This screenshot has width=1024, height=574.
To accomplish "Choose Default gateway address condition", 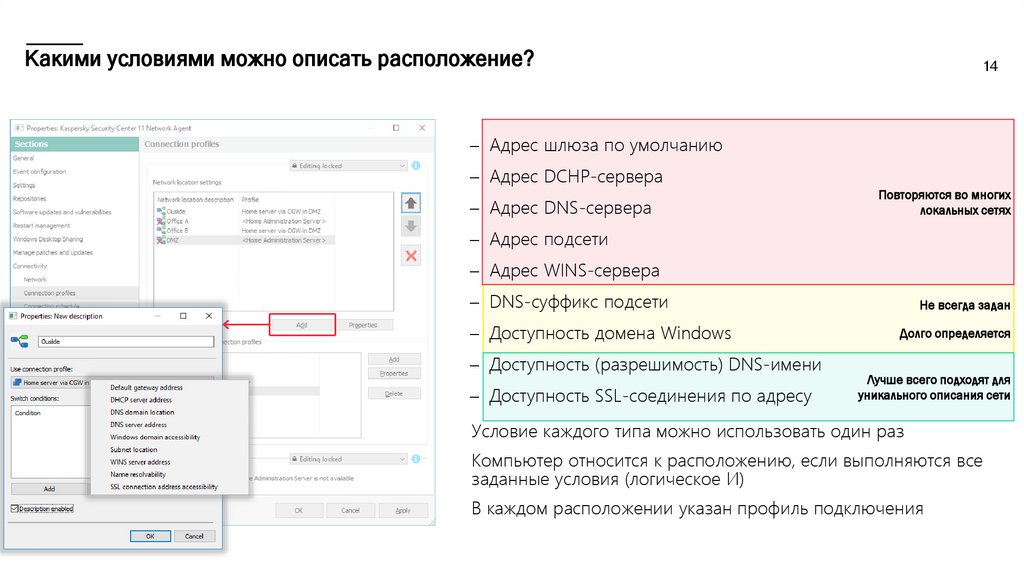I will coord(146,388).
